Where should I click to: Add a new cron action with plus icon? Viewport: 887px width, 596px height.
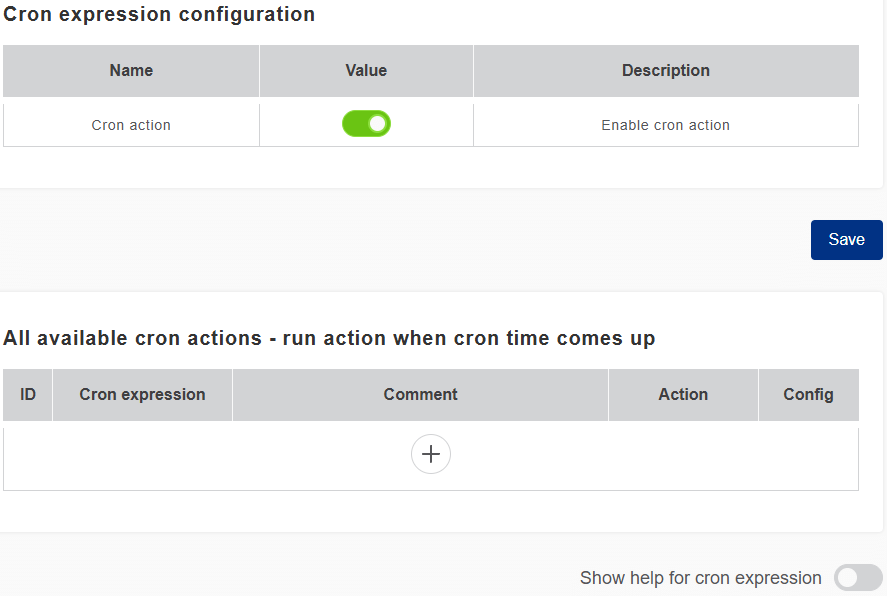point(431,454)
